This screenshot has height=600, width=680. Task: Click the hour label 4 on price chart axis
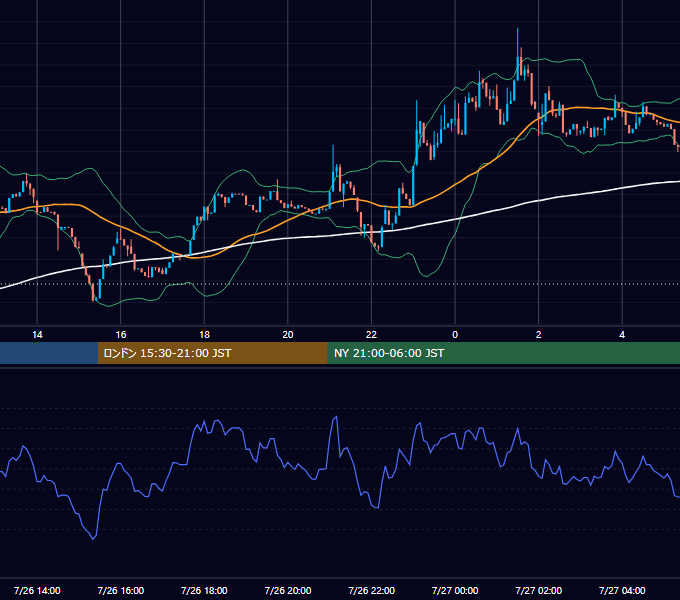click(622, 335)
